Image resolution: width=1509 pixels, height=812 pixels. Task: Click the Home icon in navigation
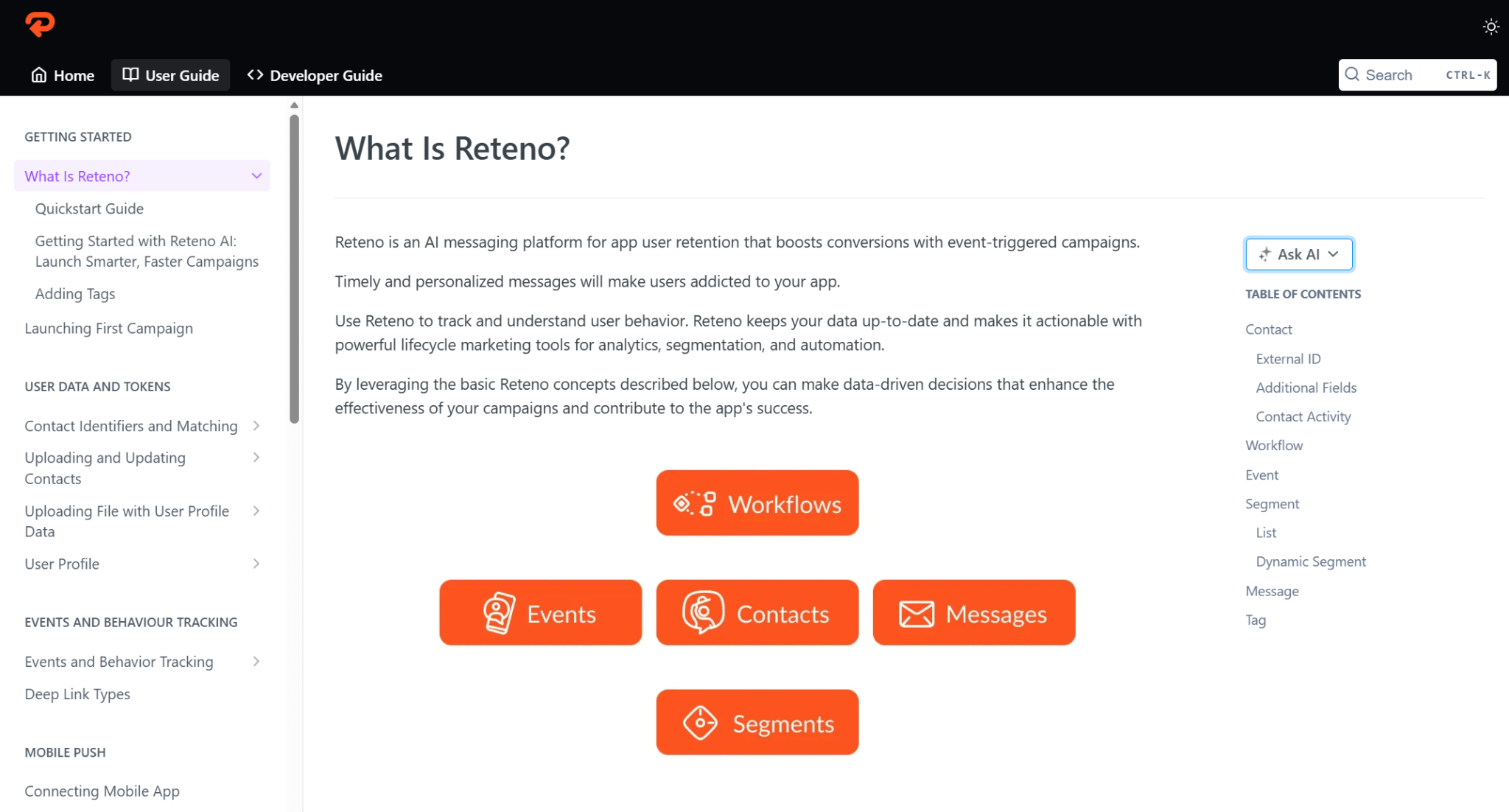point(38,74)
